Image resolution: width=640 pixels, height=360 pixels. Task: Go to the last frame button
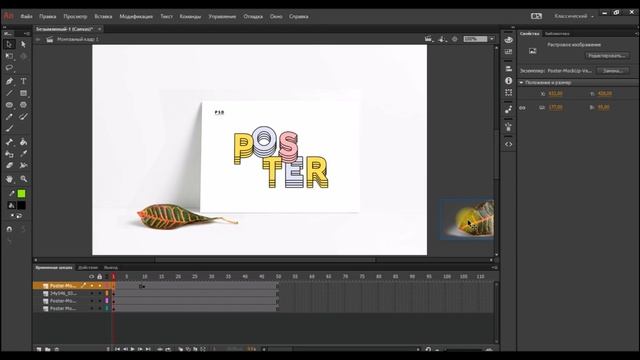(x=148, y=349)
